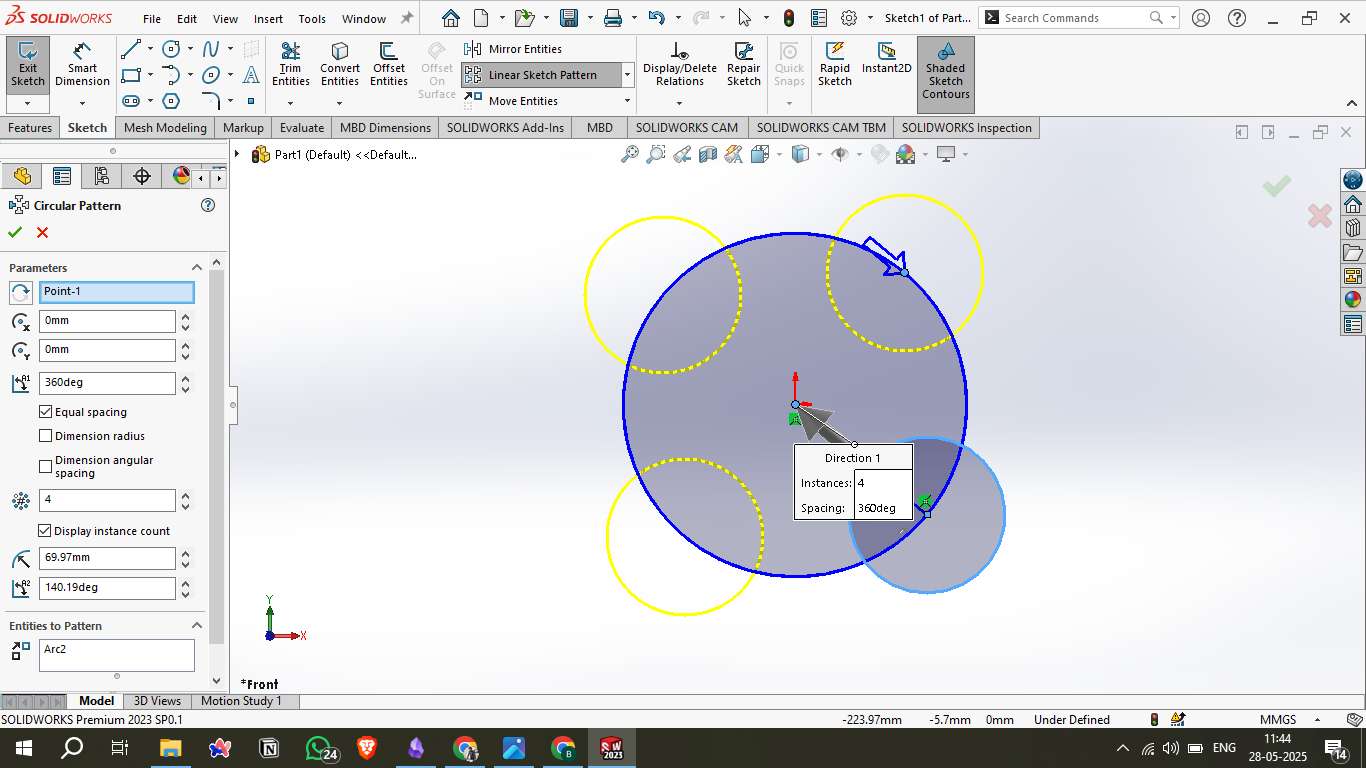Click Edit Appearance color sphere icon
The height and width of the screenshot is (768, 1366).
click(x=906, y=154)
